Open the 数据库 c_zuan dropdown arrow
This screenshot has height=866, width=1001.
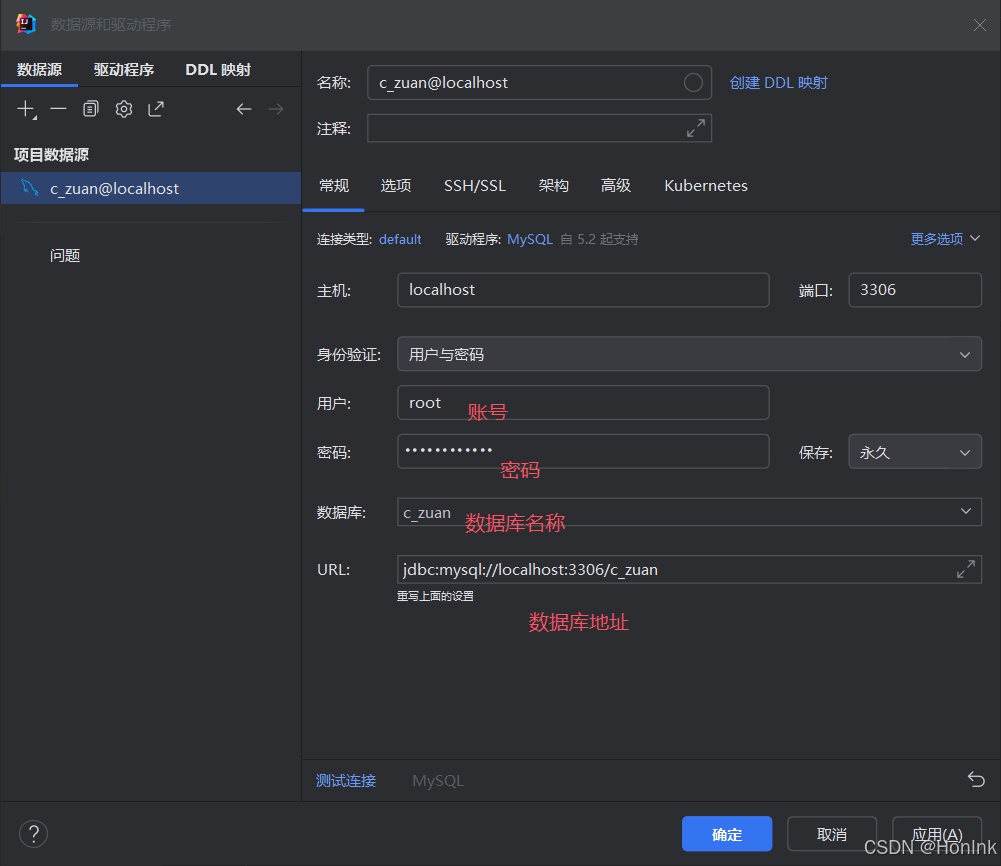click(965, 511)
